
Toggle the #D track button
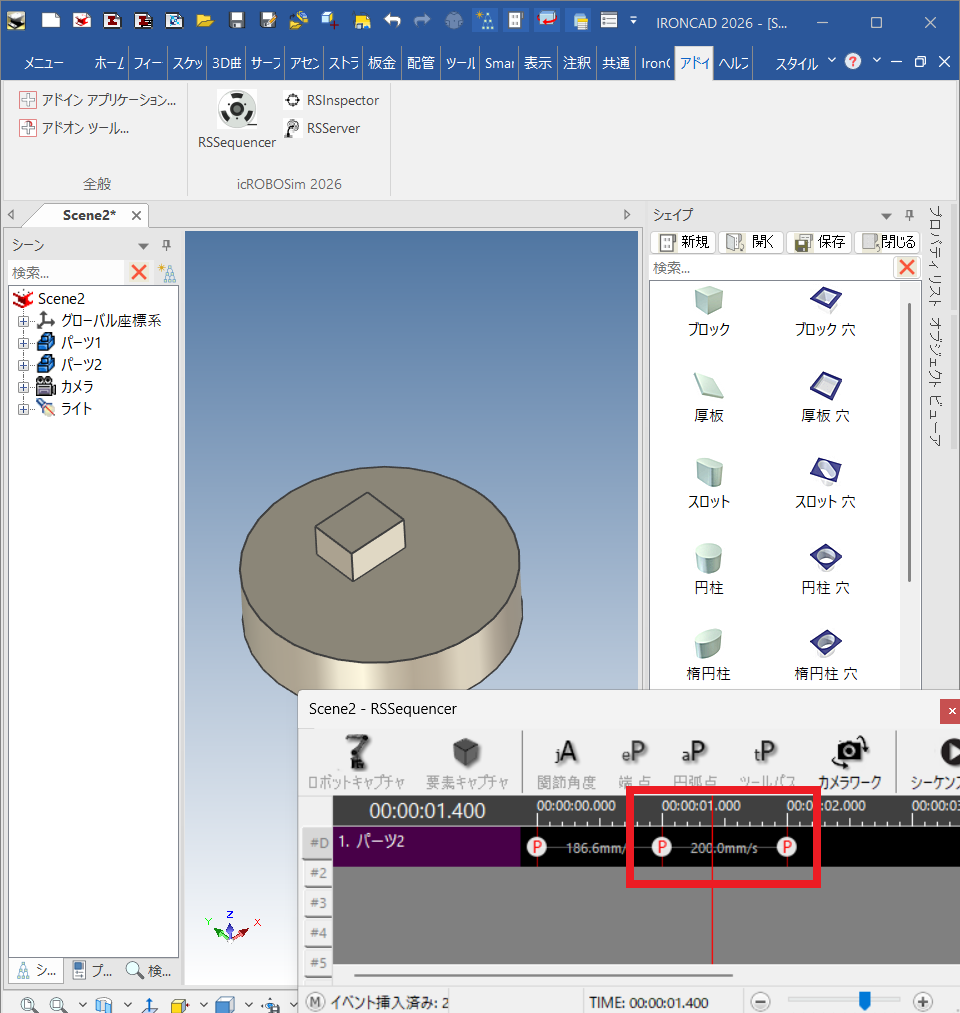tap(318, 842)
